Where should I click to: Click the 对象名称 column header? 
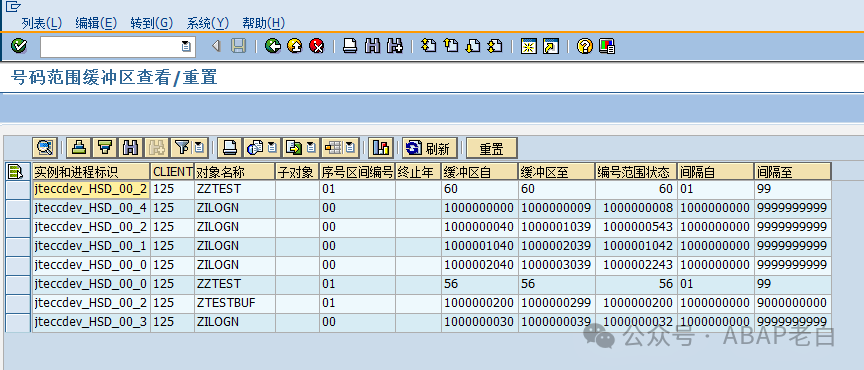(235, 172)
